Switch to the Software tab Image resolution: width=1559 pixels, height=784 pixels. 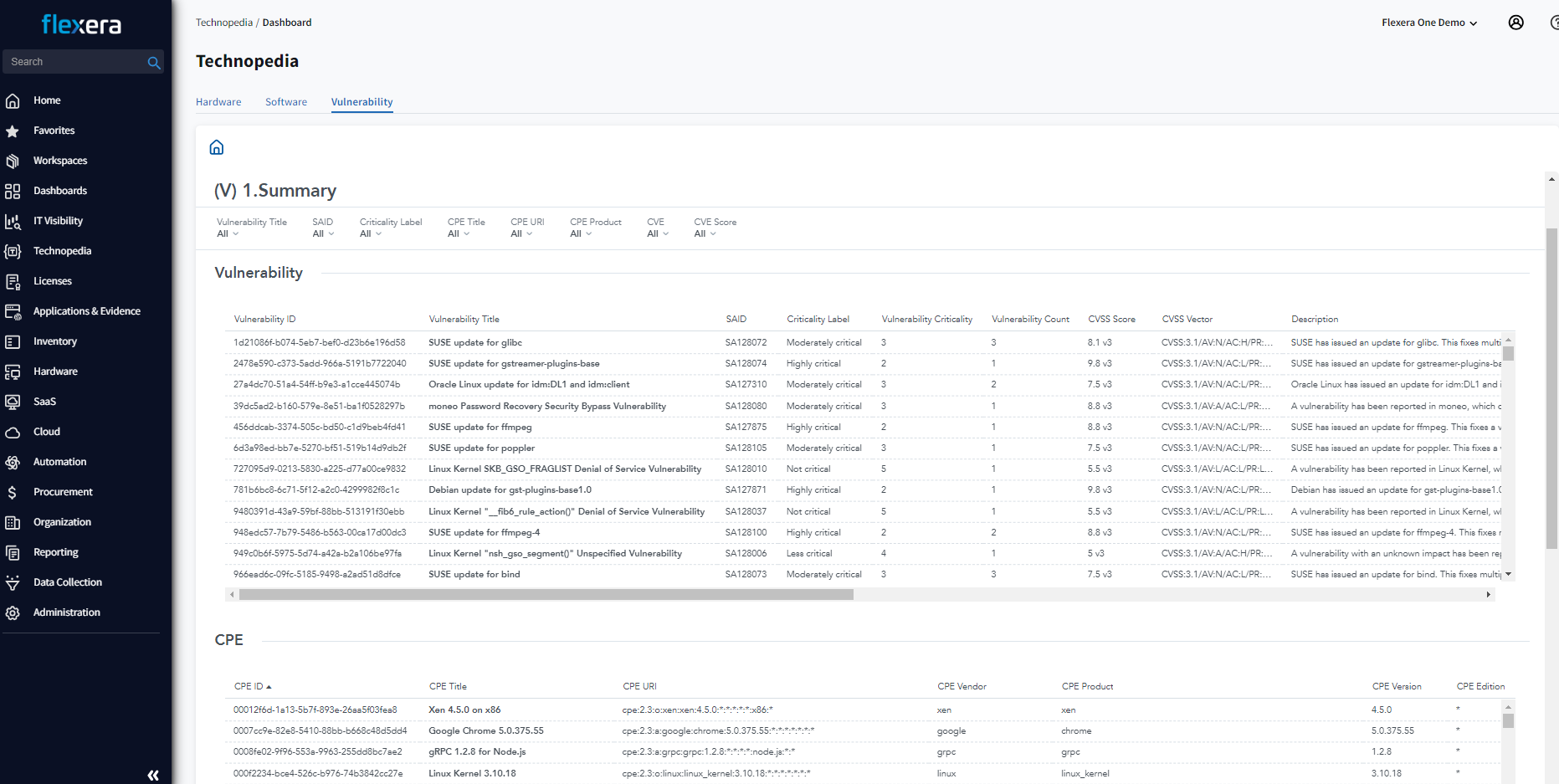286,102
